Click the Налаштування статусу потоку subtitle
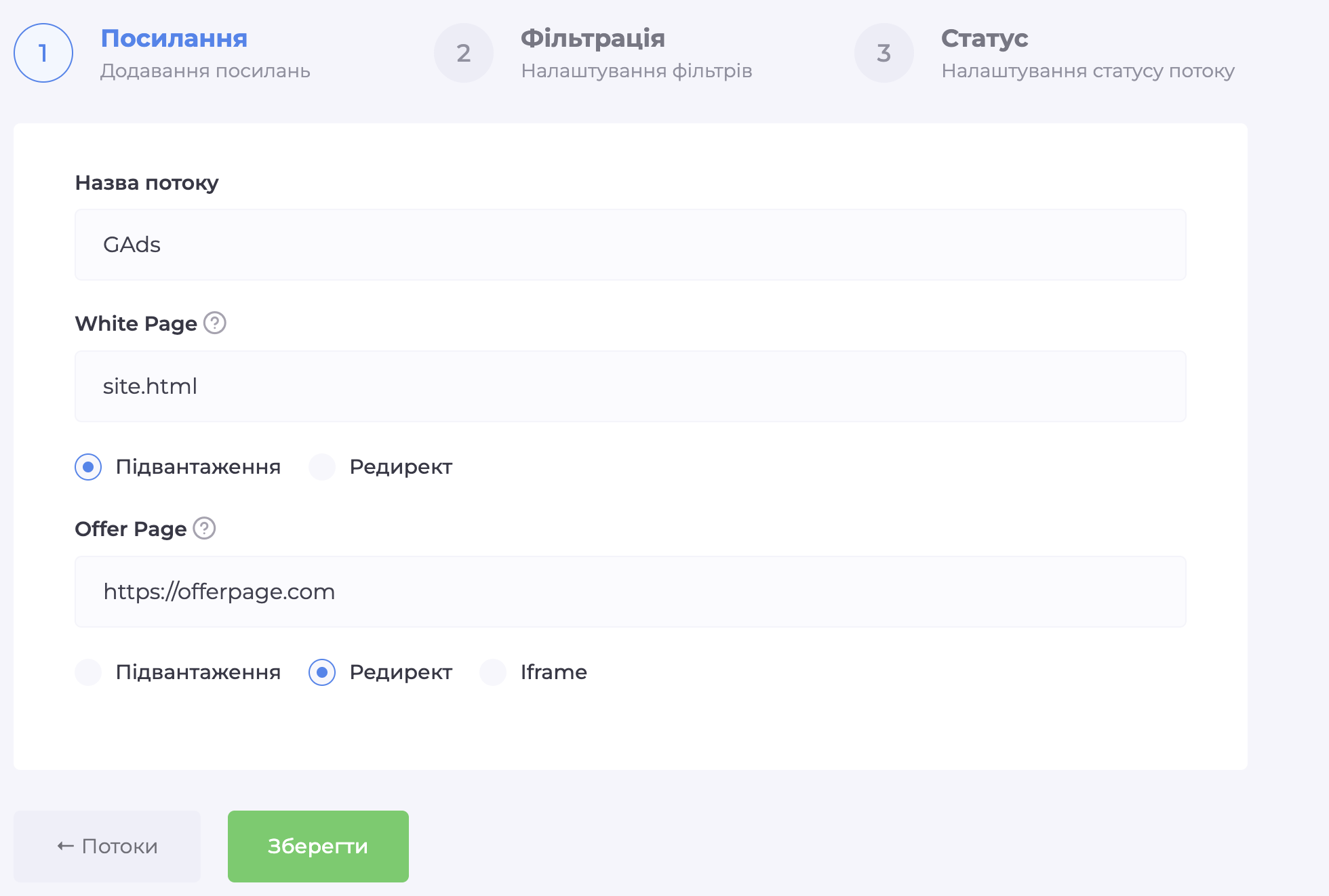This screenshot has height=896, width=1329. pyautogui.click(x=1088, y=71)
